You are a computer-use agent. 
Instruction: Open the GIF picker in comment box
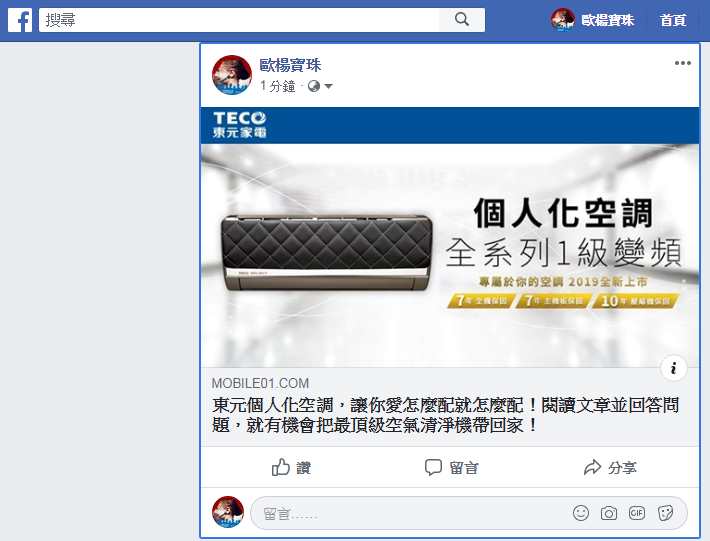click(637, 513)
